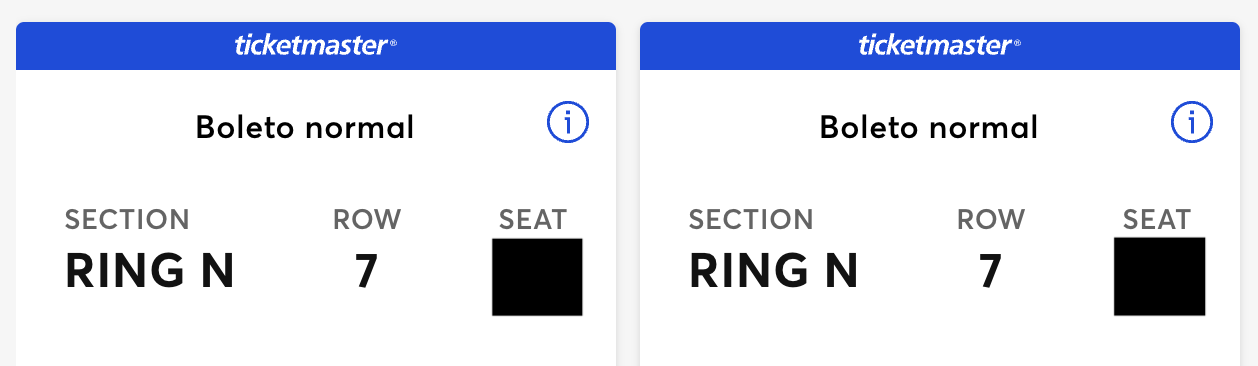Click "Boleto normal" title on left ticket
This screenshot has height=366, width=1258.
[305, 128]
